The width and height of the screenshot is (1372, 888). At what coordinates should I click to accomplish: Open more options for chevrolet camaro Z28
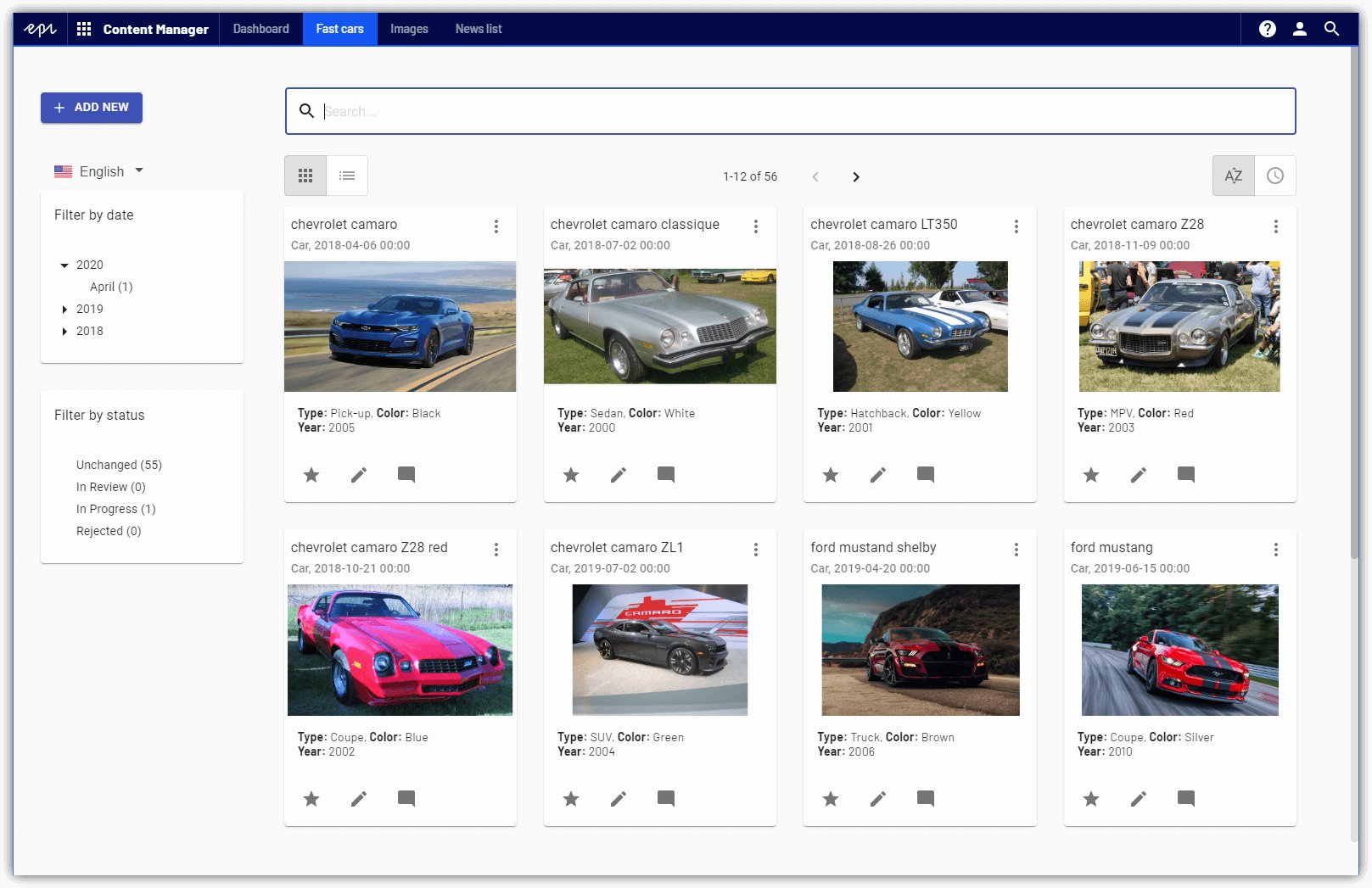pyautogui.click(x=1275, y=226)
